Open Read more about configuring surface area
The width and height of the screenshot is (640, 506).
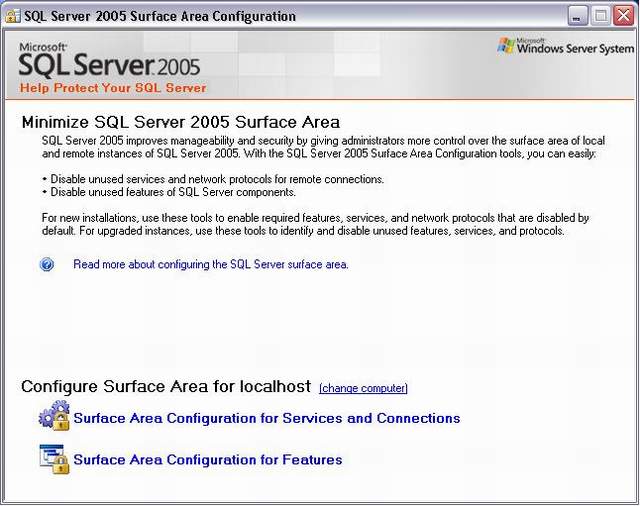click(211, 264)
